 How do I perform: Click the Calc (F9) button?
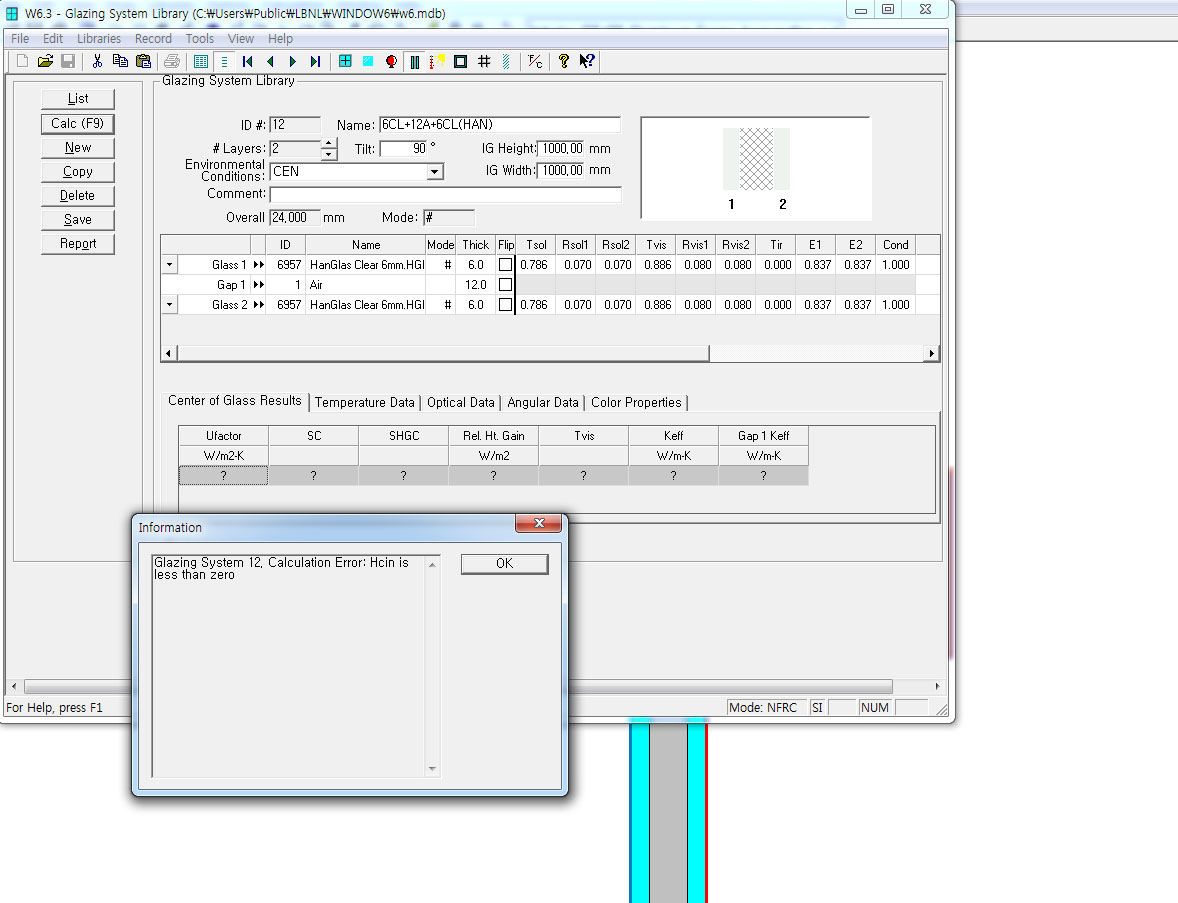click(x=78, y=124)
